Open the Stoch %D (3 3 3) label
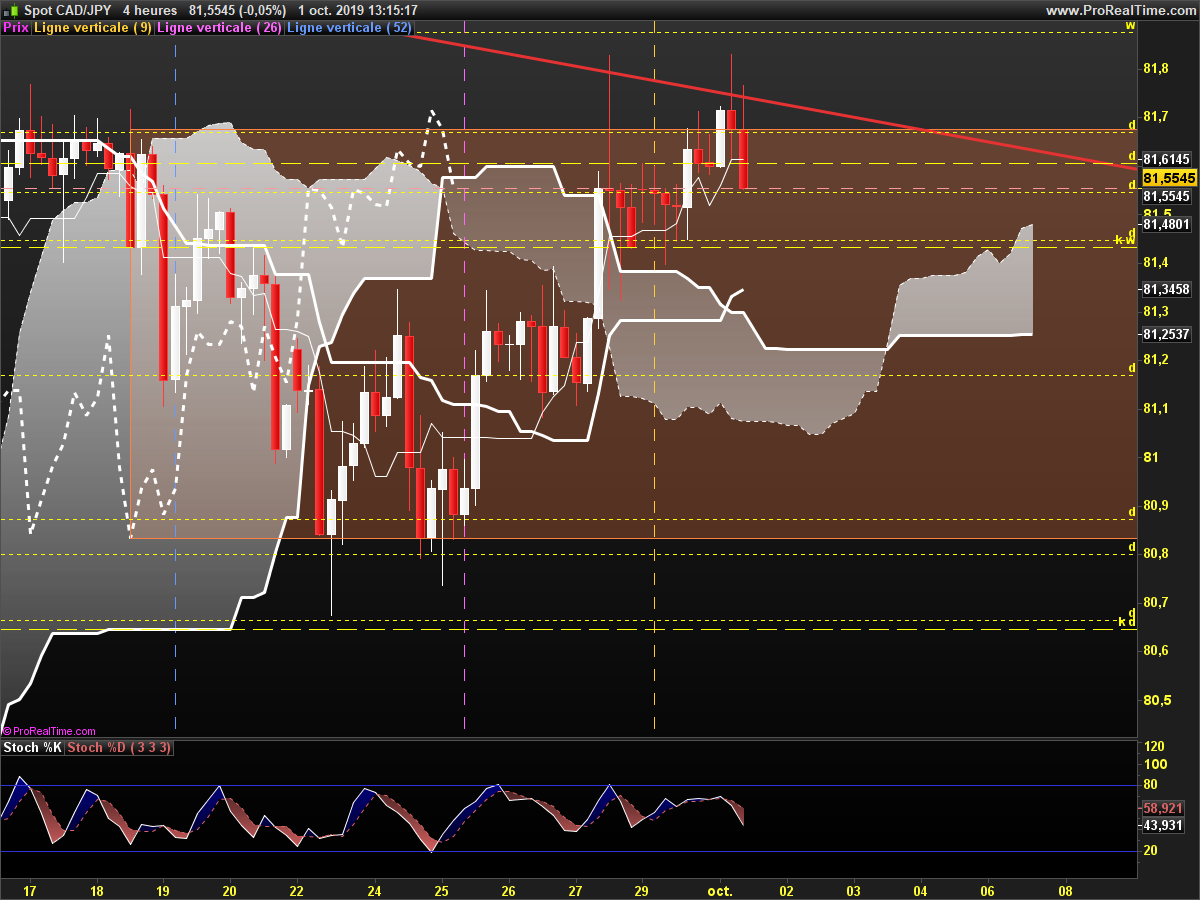This screenshot has width=1200, height=900. 120,748
